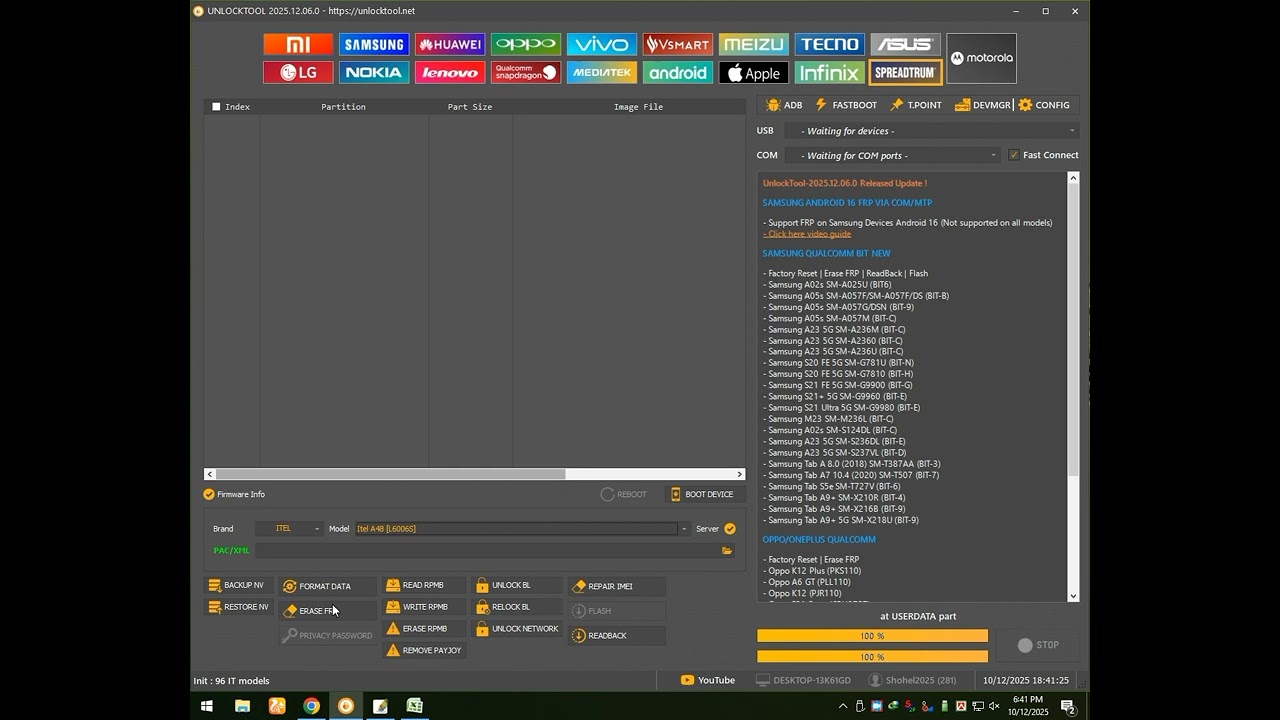The height and width of the screenshot is (720, 1280).
Task: Click the upper 100% progress bar
Action: tap(872, 636)
